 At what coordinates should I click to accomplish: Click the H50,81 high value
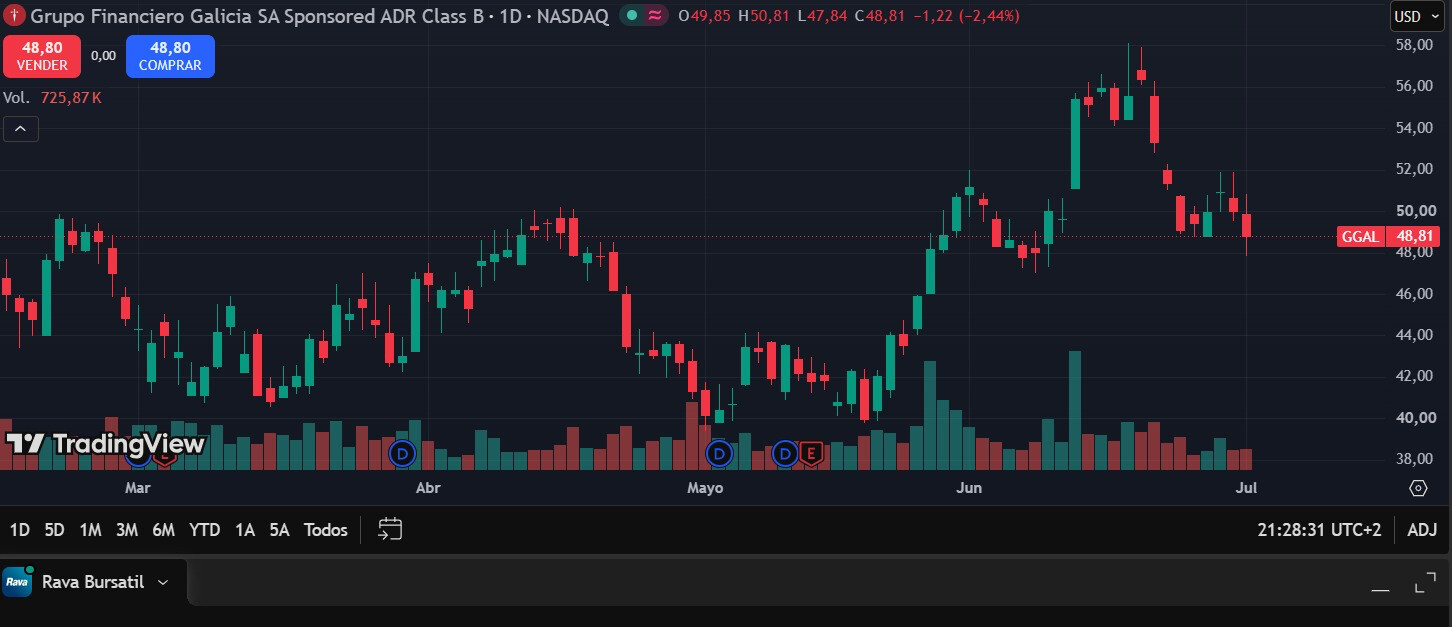click(765, 16)
